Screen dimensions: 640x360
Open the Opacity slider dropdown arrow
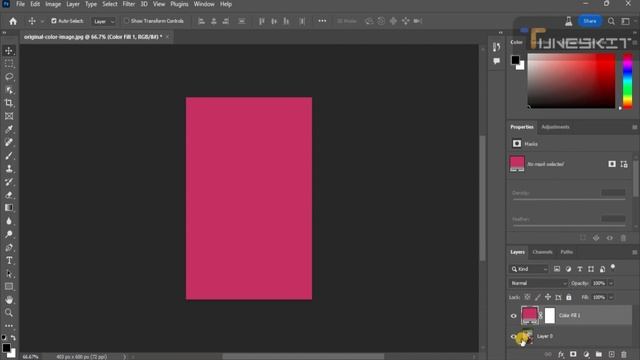(x=611, y=283)
